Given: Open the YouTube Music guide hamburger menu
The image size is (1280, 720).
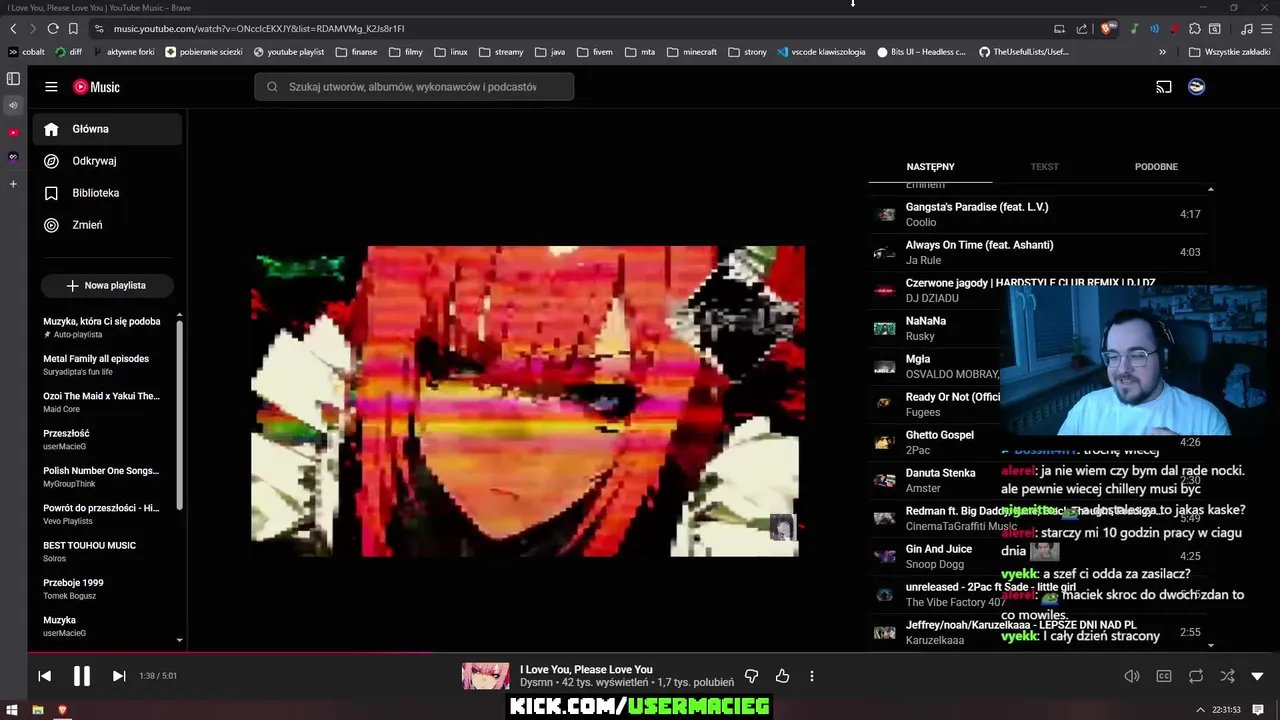Looking at the screenshot, I should point(51,87).
